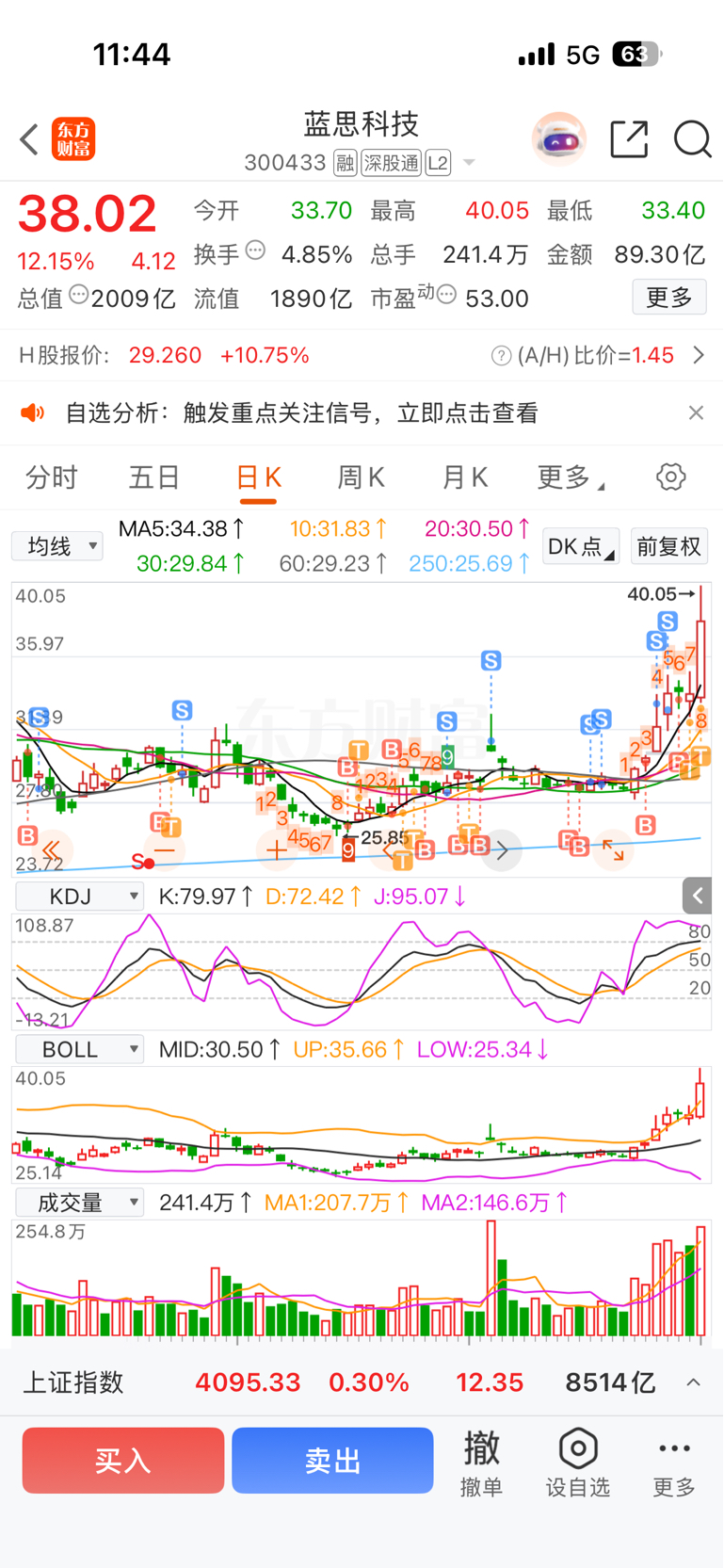
Task: Tap the blue 卖出 button
Action: coord(332,1461)
